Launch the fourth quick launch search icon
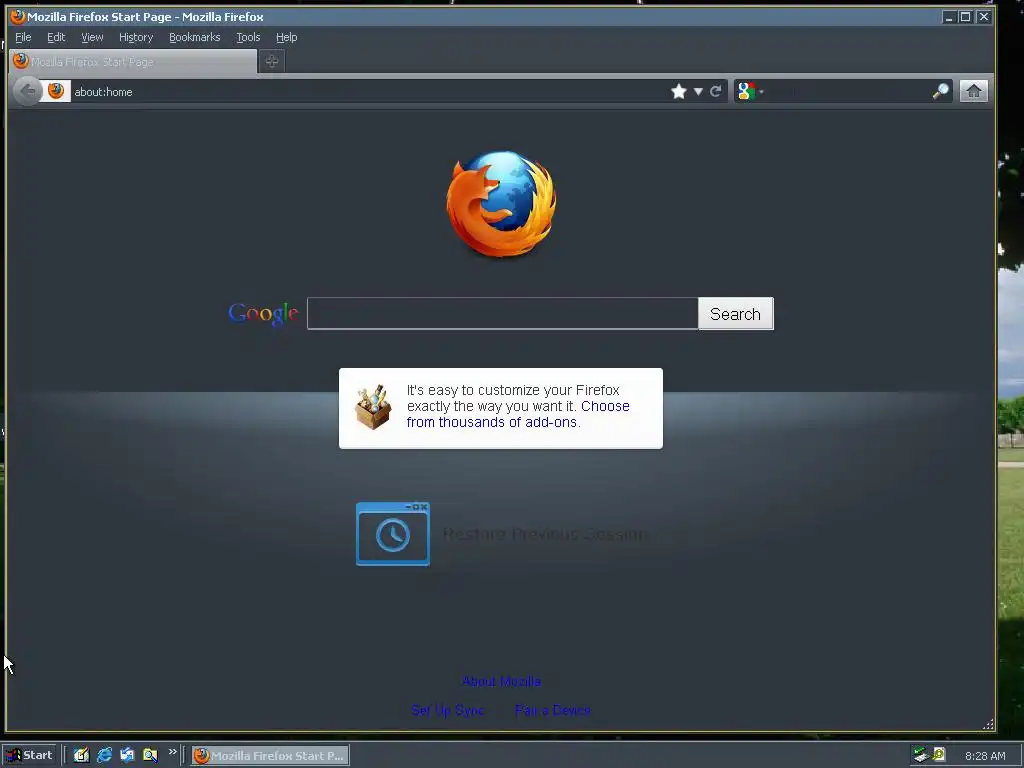The width and height of the screenshot is (1024, 768). [x=150, y=755]
